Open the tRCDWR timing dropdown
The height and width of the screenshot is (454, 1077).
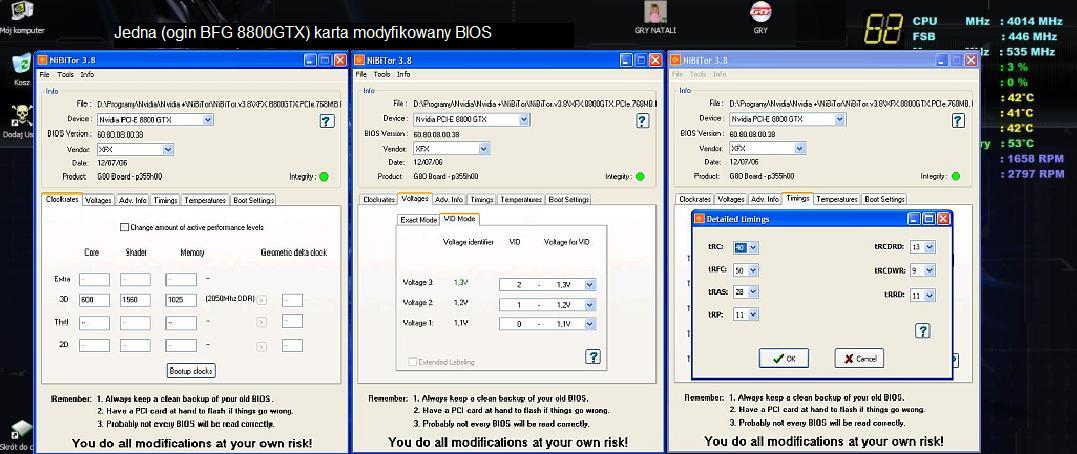click(x=930, y=271)
